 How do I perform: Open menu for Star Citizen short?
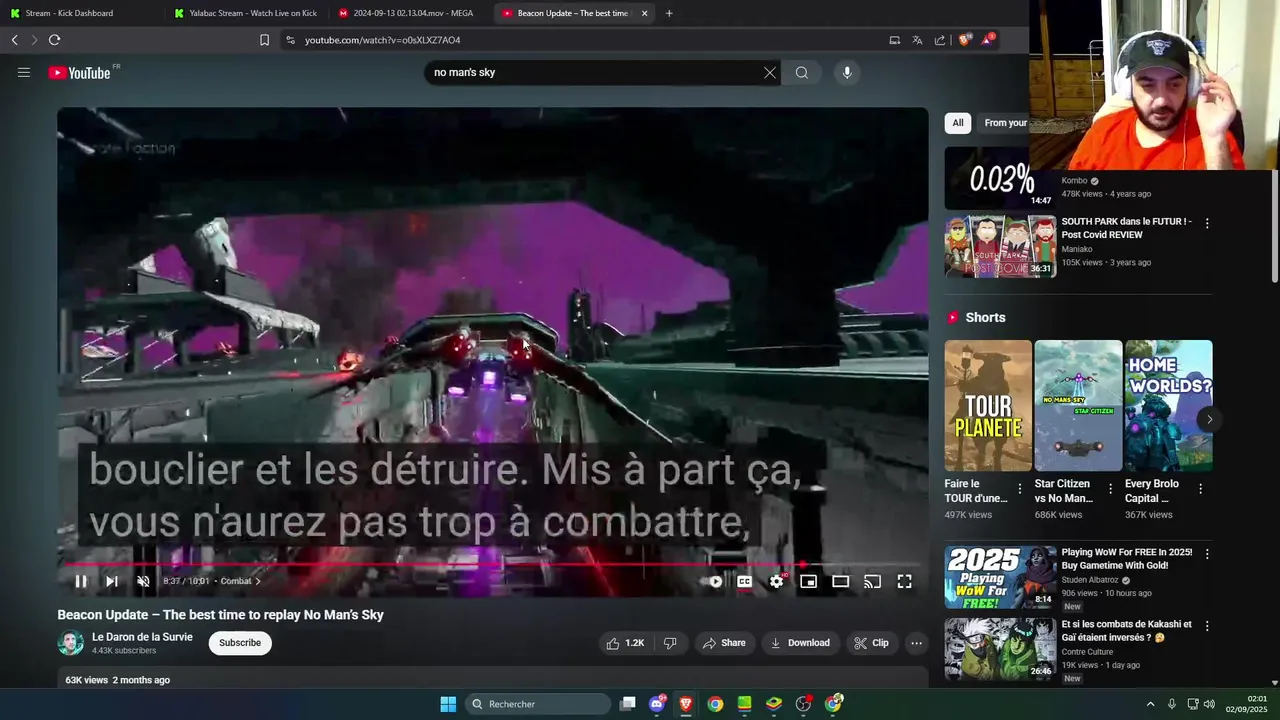tap(1110, 489)
